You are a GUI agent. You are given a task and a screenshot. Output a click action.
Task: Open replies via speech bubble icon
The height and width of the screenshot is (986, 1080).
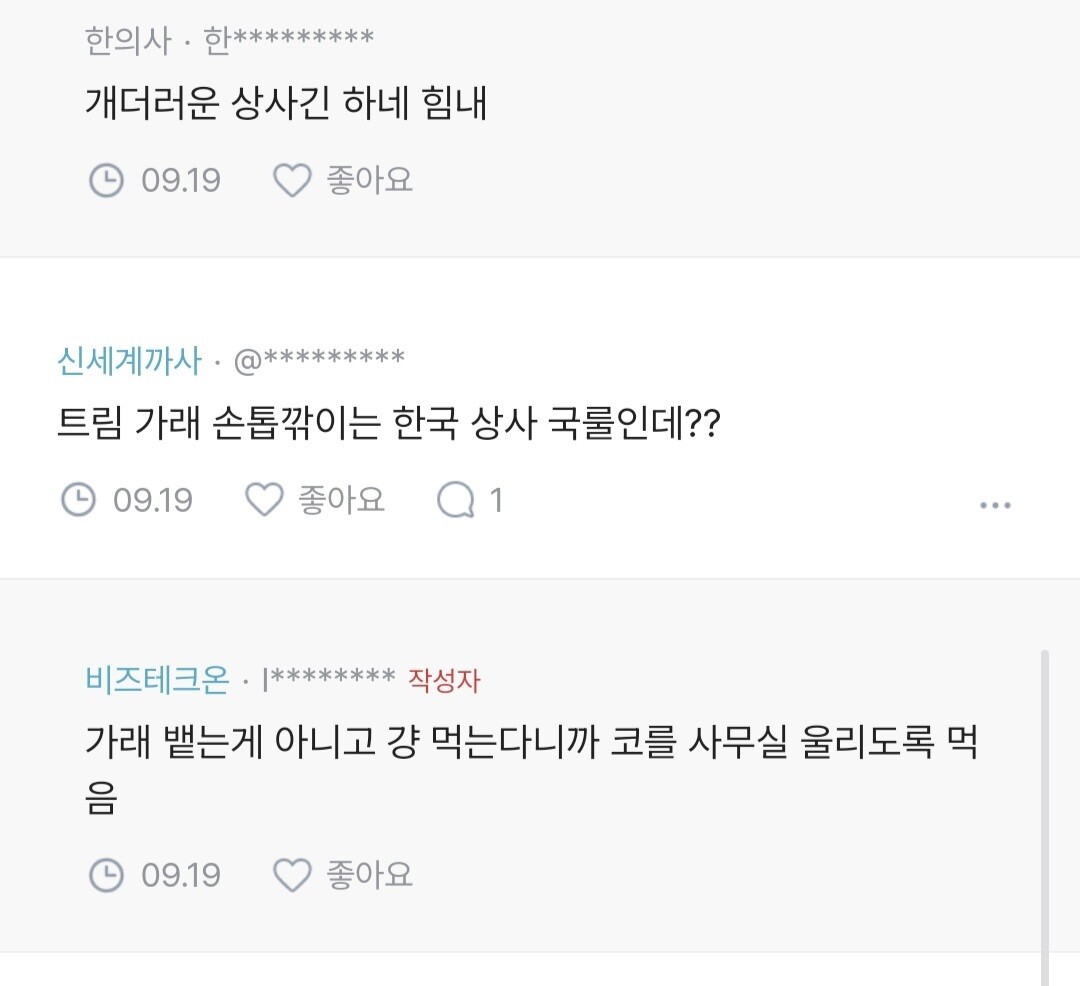click(455, 500)
